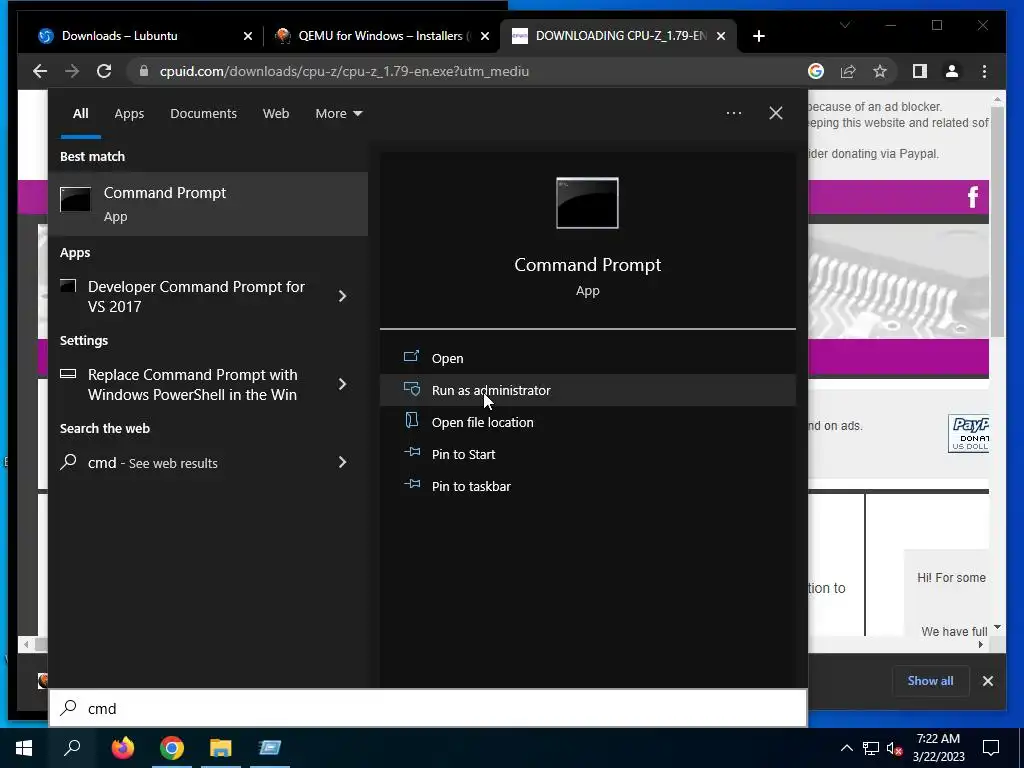The width and height of the screenshot is (1024, 768).
Task: Close the QEMU for Windows tab
Action: point(485,37)
